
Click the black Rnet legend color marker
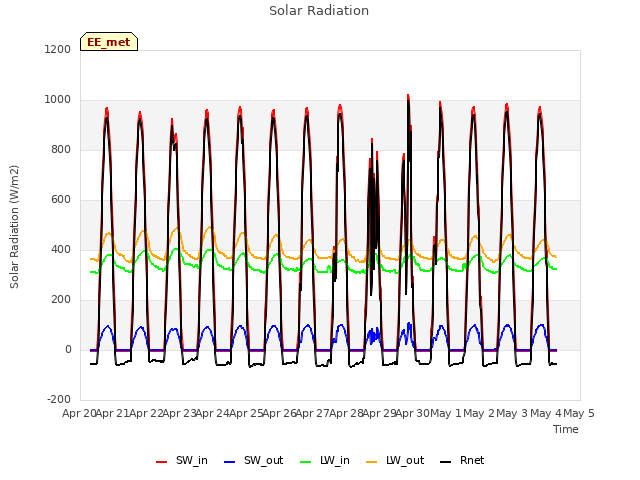point(446,462)
